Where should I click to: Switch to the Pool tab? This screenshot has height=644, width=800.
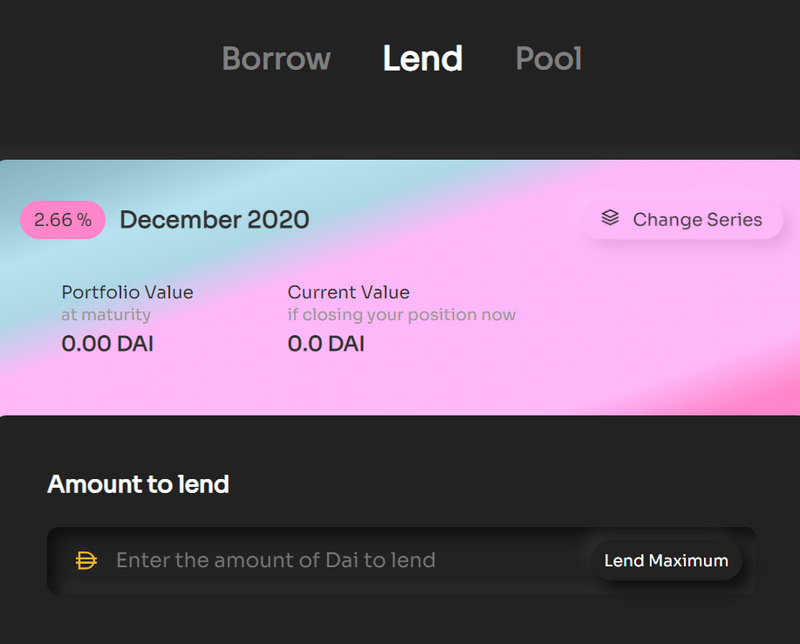click(x=548, y=59)
